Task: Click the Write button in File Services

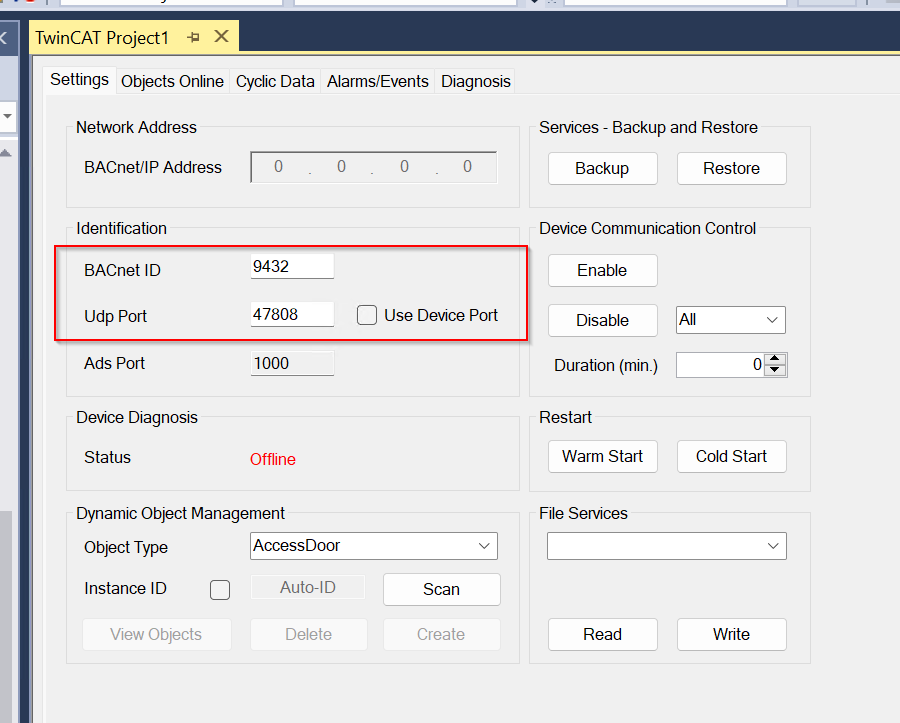Action: [732, 634]
